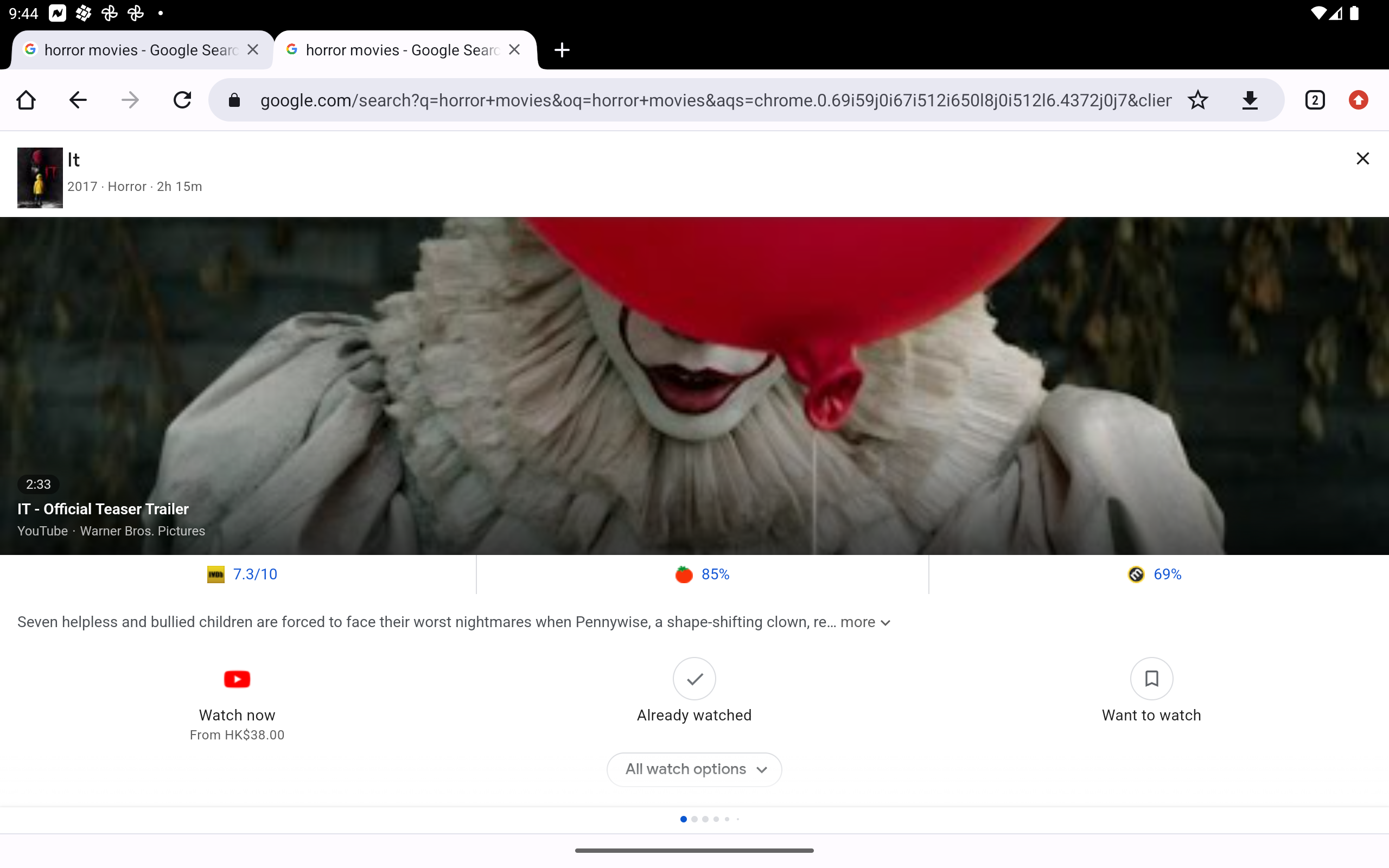1389x868 pixels.
Task: Click the It movie title heading
Action: click(x=73, y=160)
